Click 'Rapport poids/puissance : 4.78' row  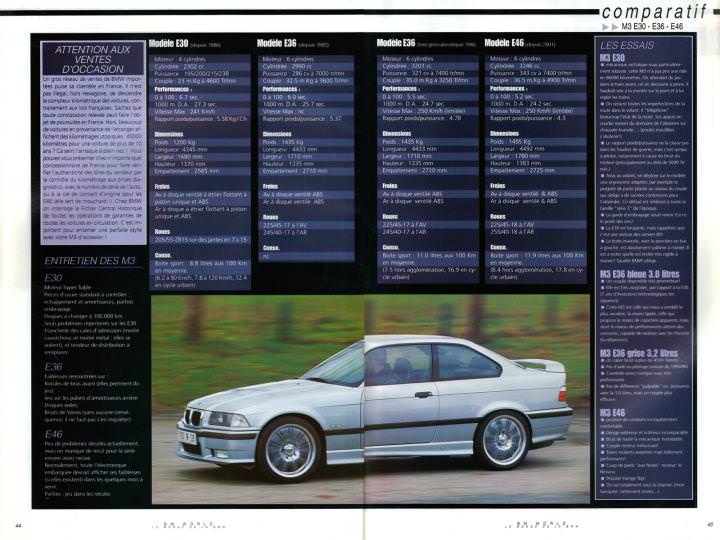422,118
